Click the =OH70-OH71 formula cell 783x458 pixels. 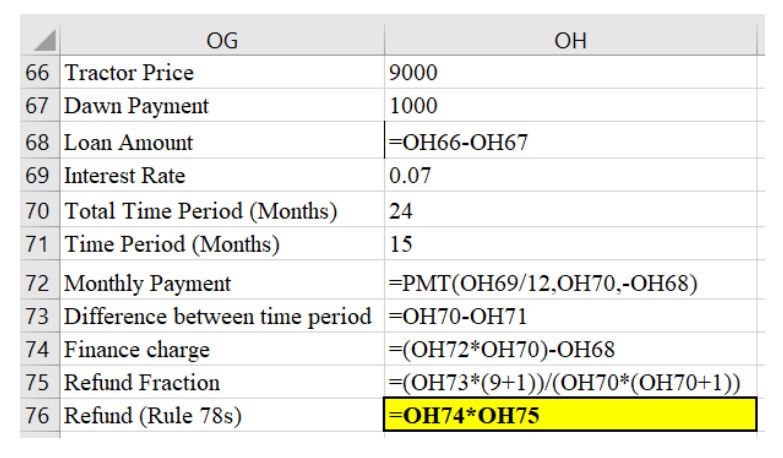point(570,317)
